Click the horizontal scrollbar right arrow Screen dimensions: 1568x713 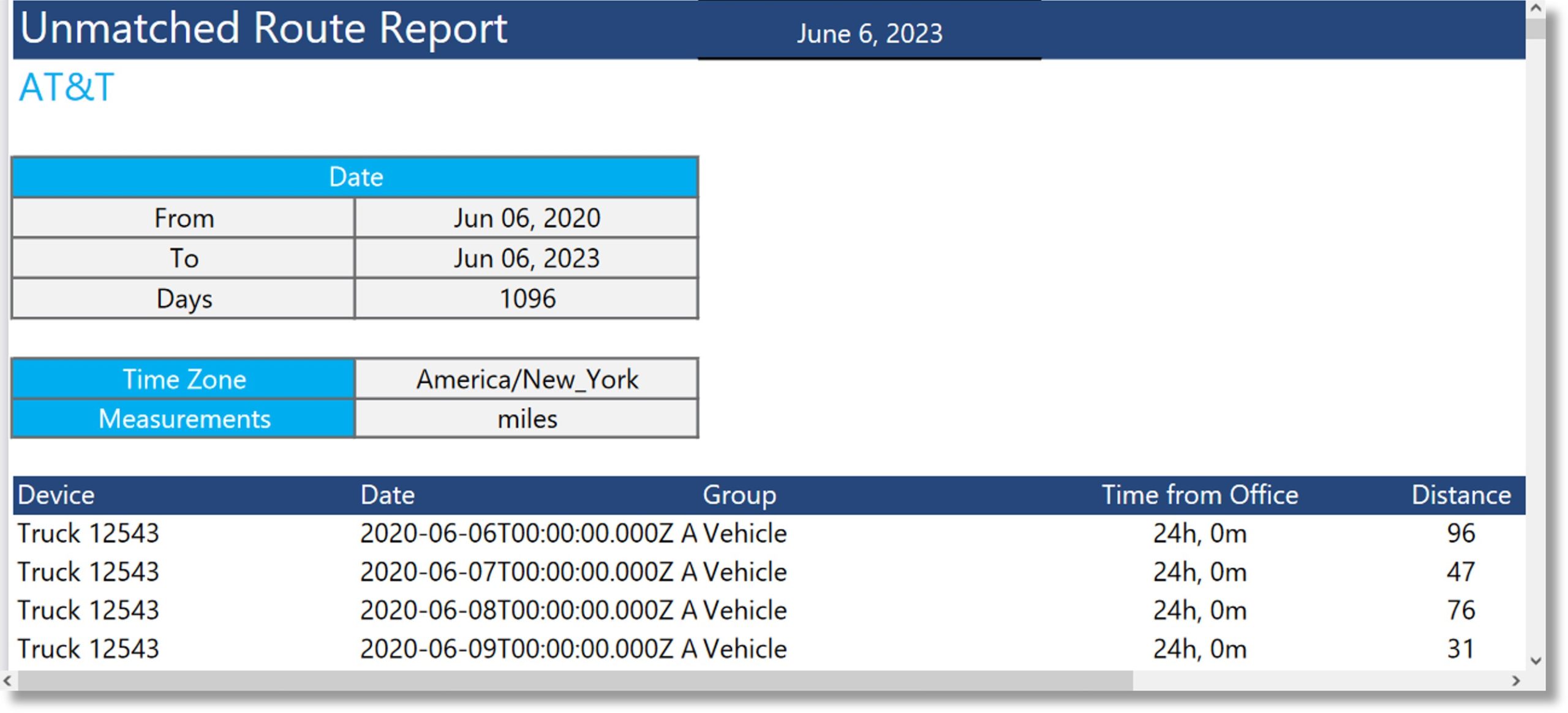1517,681
